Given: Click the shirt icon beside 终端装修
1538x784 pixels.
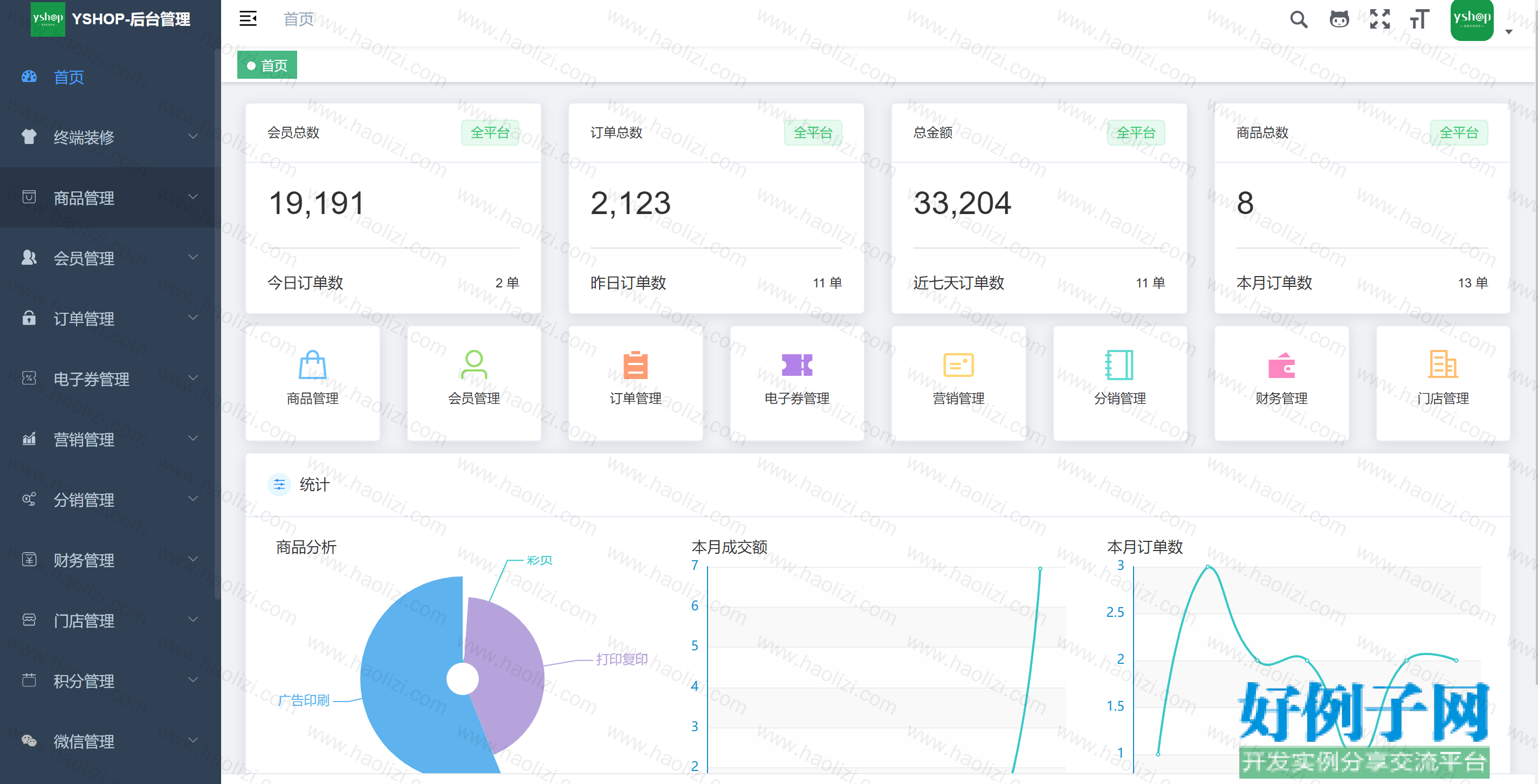Looking at the screenshot, I should (29, 137).
